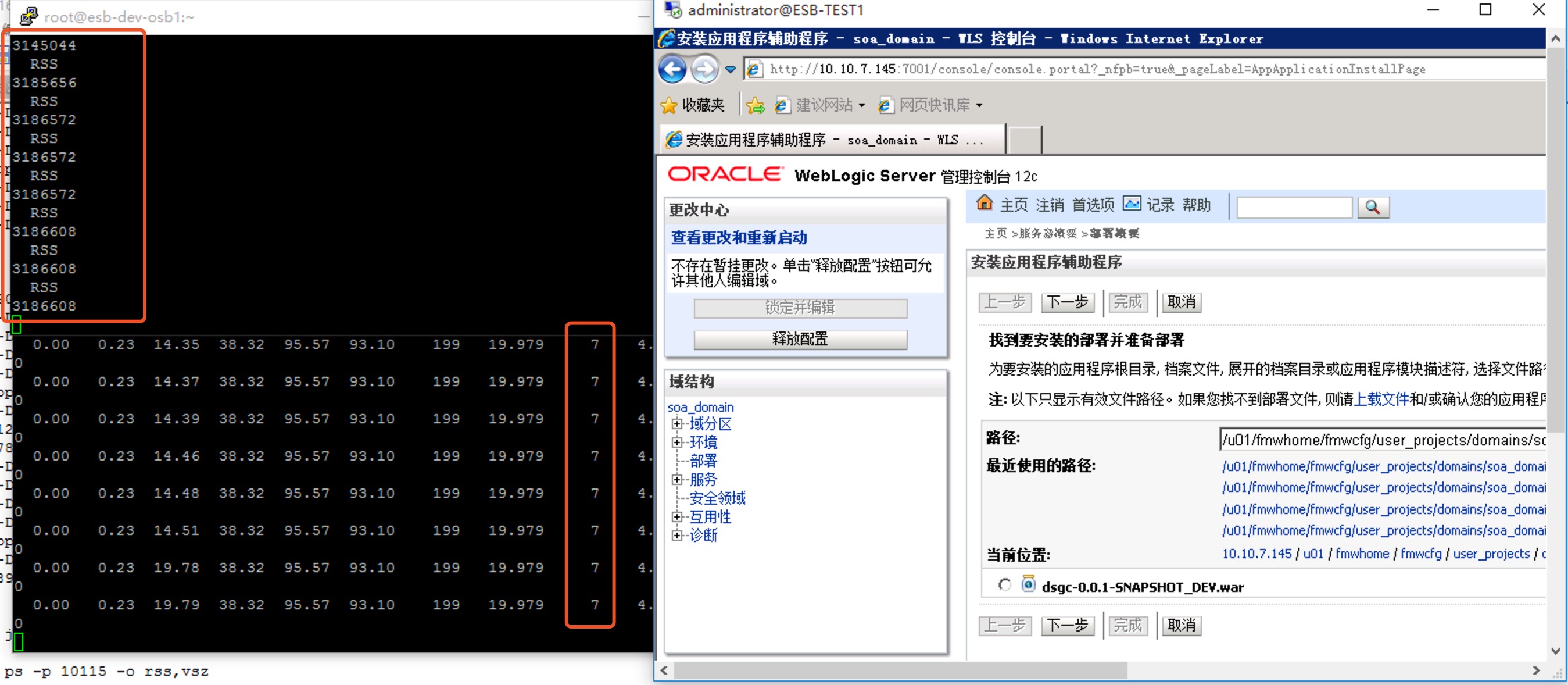
Task: Click the magnifier search button
Action: (1372, 208)
